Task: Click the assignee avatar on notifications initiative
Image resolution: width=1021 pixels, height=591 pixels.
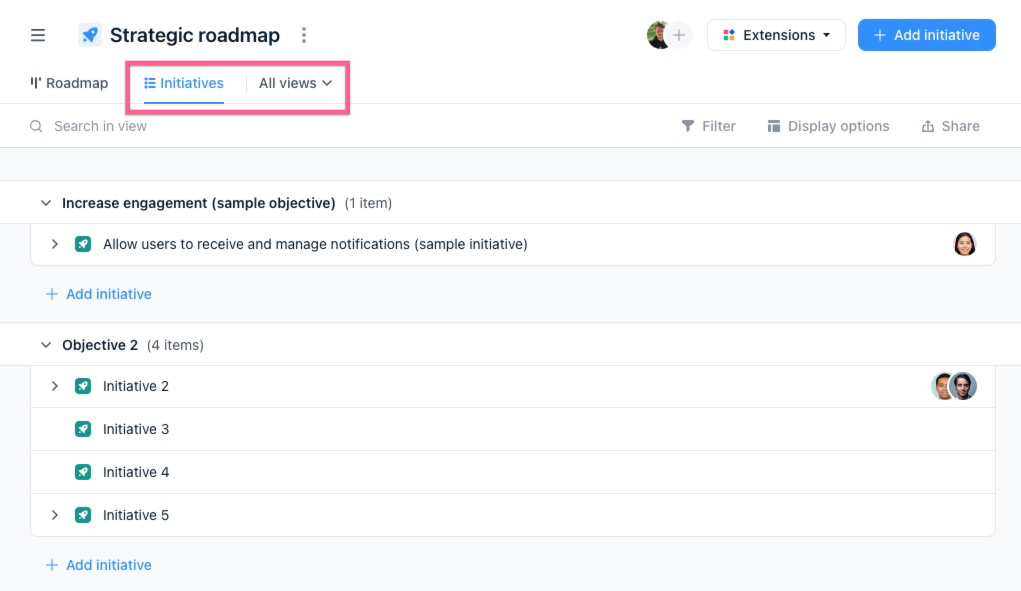Action: pos(964,244)
